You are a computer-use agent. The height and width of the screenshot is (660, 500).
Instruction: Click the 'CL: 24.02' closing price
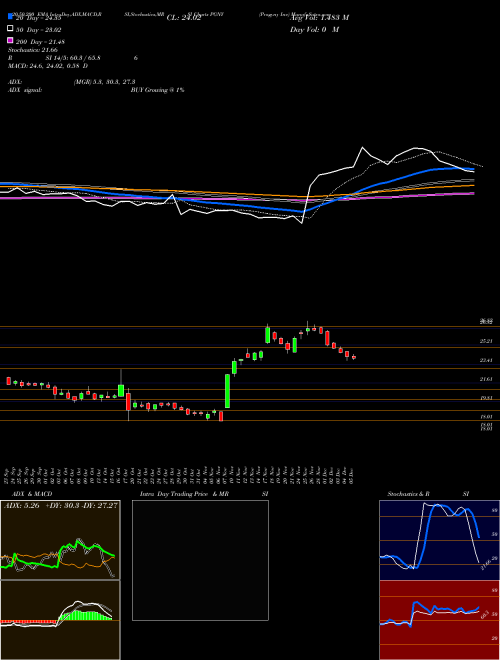pyautogui.click(x=184, y=18)
